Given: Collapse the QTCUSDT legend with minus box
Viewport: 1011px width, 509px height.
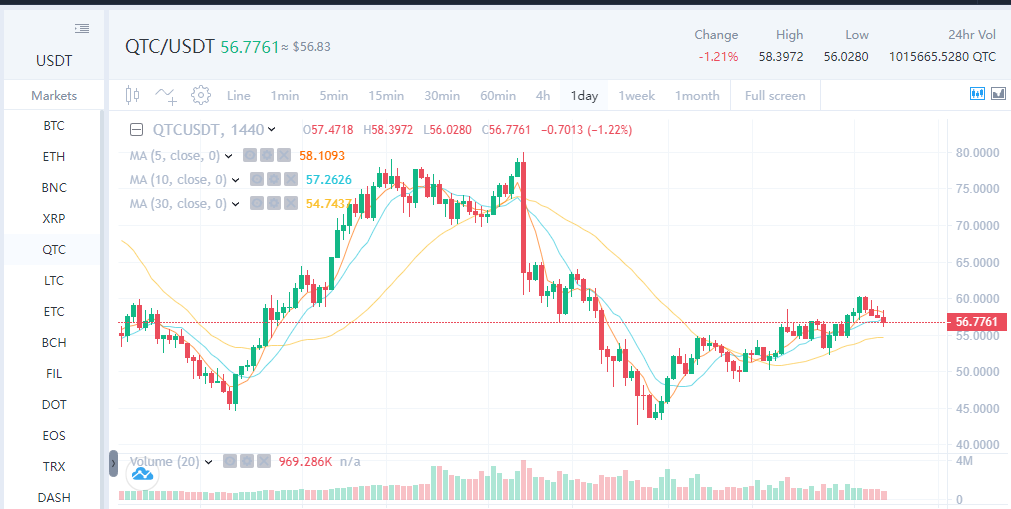Looking at the screenshot, I should (138, 130).
